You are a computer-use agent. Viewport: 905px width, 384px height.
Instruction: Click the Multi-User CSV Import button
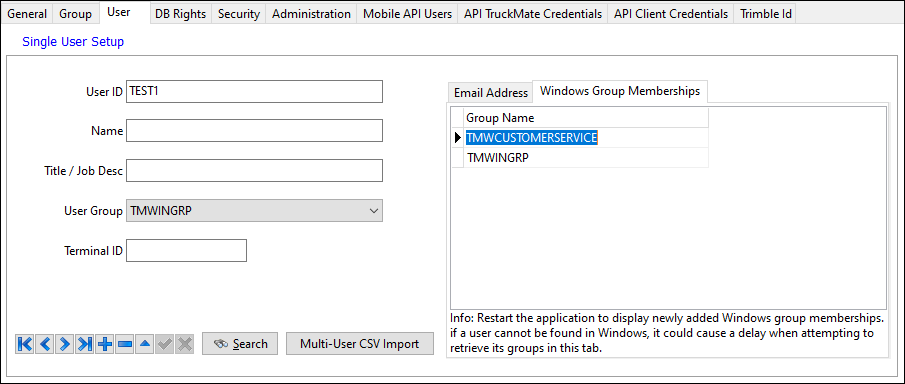(360, 344)
